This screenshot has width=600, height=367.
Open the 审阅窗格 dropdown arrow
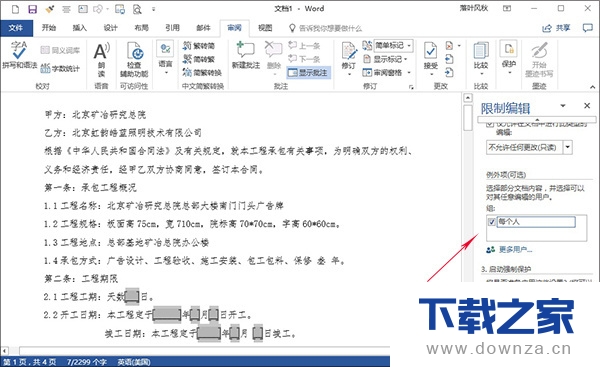coord(409,72)
